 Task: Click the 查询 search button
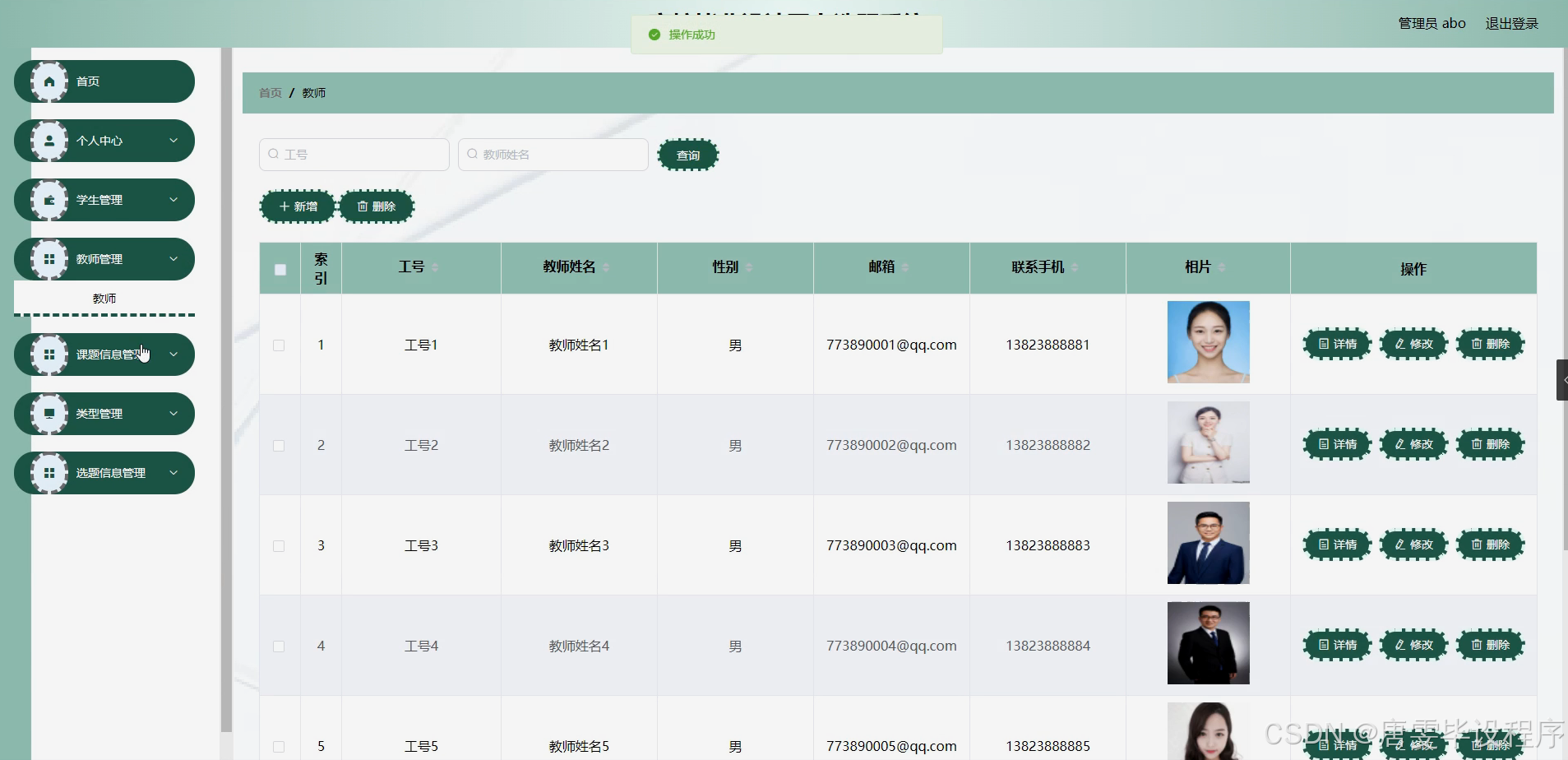tap(688, 155)
